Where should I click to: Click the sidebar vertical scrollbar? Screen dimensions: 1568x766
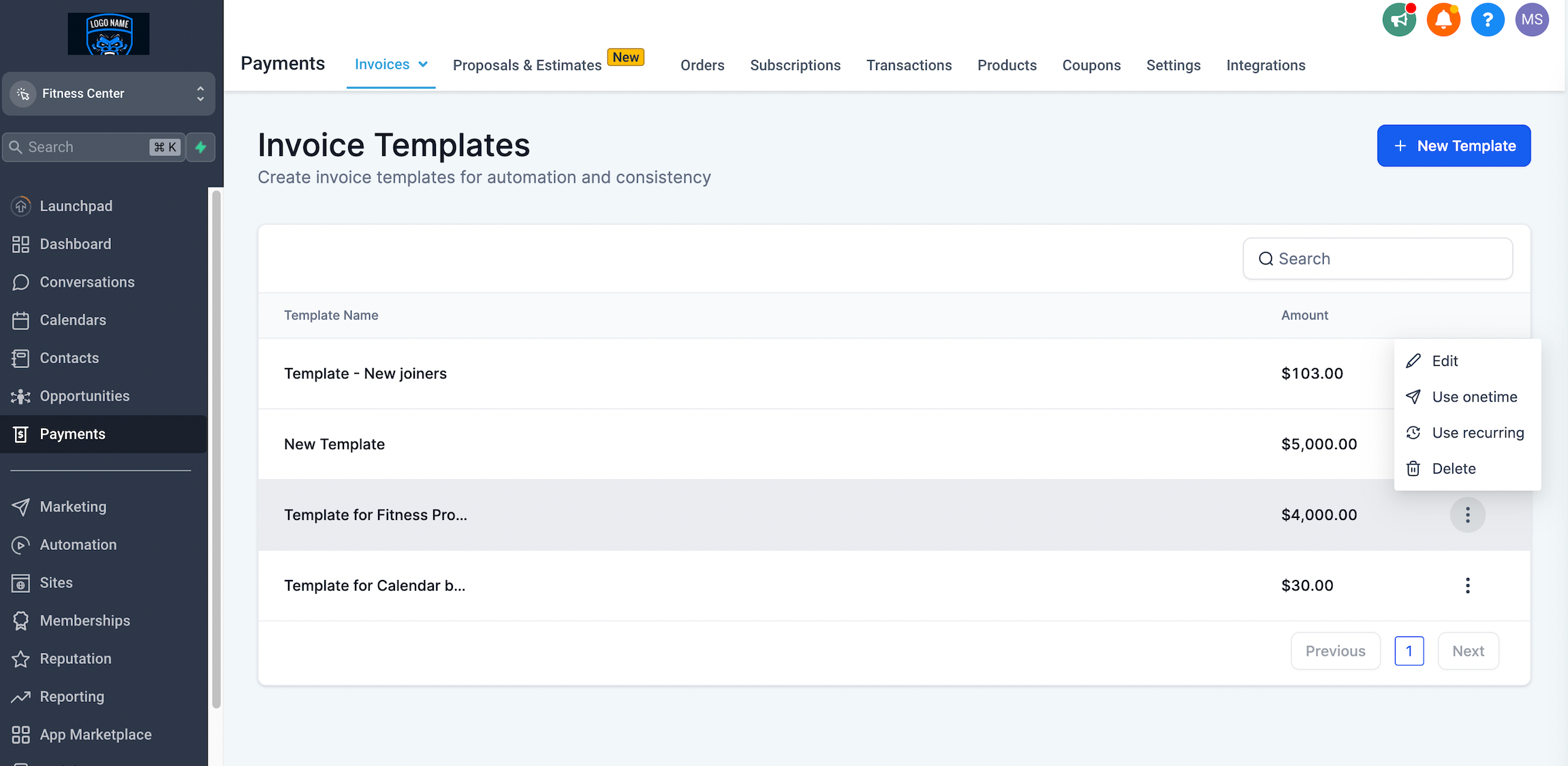(217, 450)
